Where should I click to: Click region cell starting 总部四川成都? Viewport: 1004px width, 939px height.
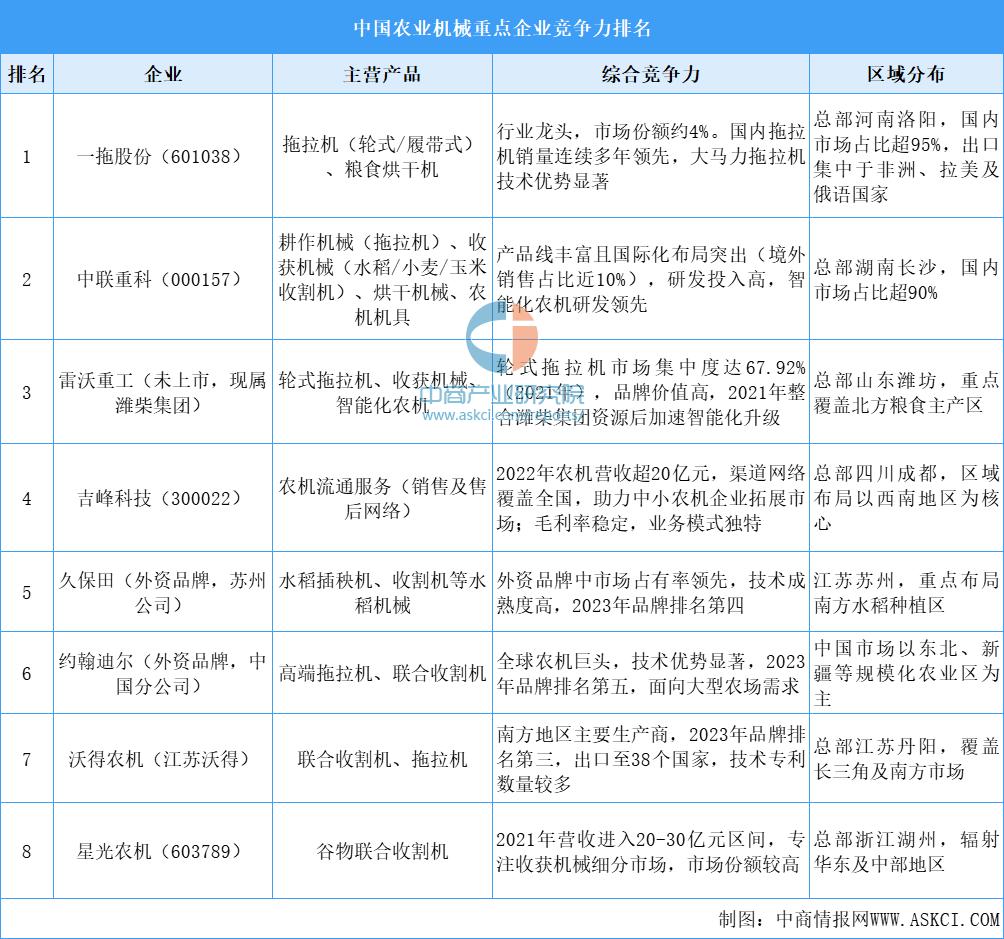(x=906, y=498)
